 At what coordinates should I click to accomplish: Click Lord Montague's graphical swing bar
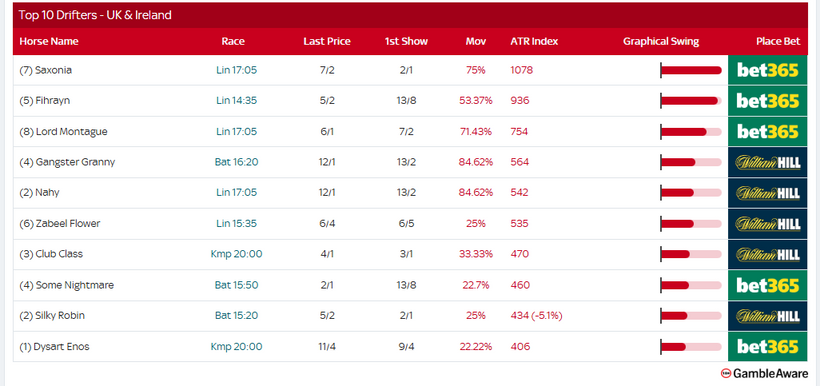point(691,132)
